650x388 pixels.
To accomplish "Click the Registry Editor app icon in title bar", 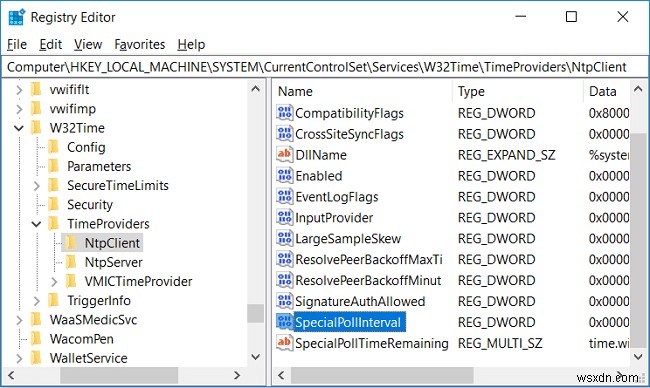I will (x=17, y=17).
